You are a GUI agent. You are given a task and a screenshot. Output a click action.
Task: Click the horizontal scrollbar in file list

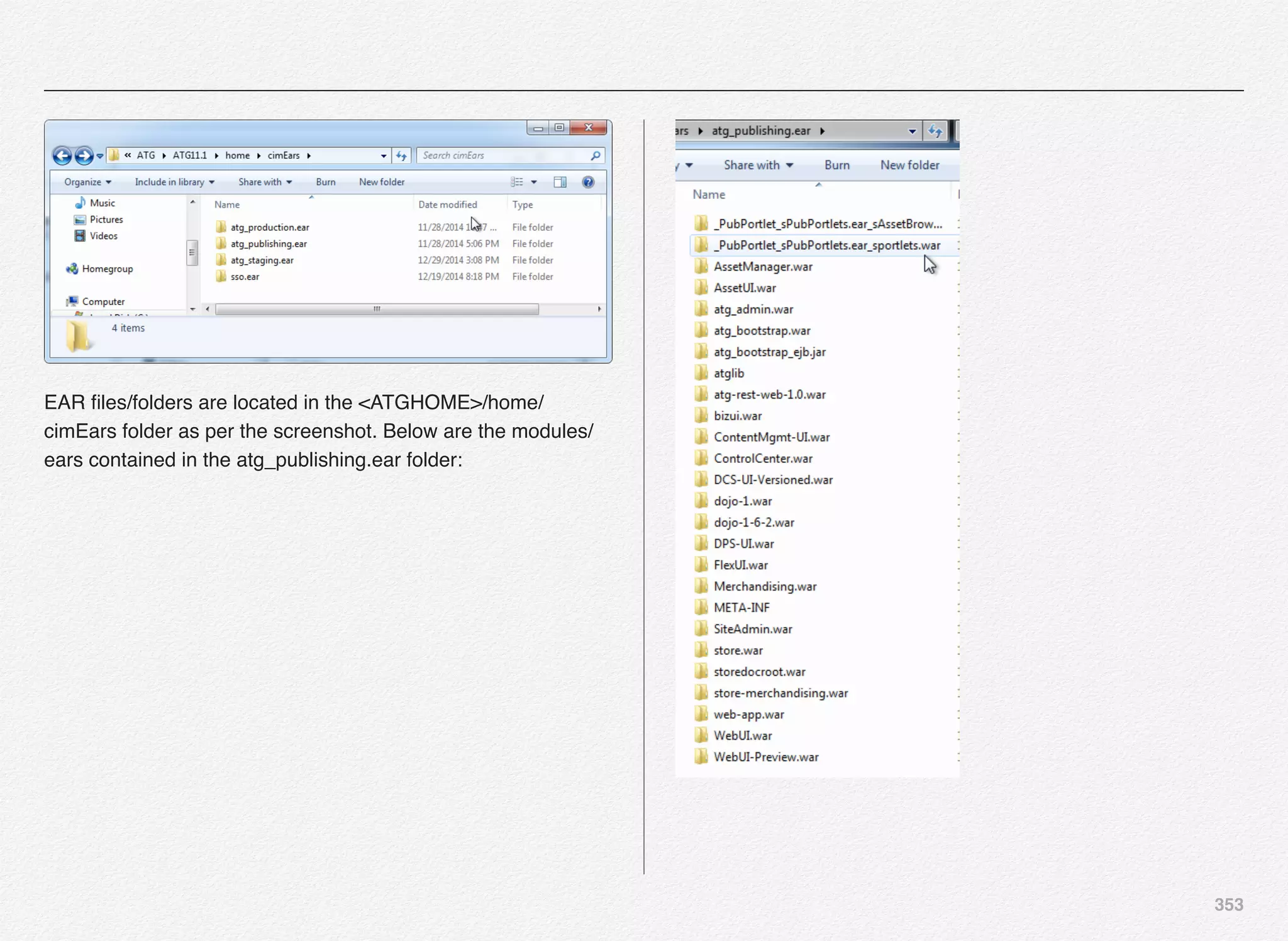[377, 309]
